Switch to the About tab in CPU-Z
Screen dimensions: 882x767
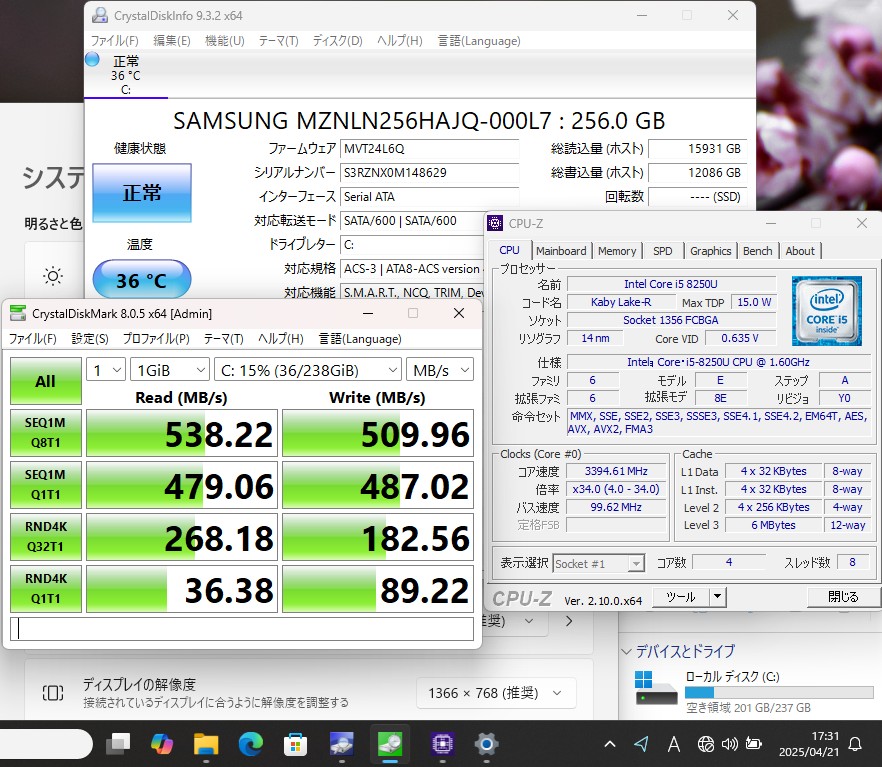(x=800, y=251)
